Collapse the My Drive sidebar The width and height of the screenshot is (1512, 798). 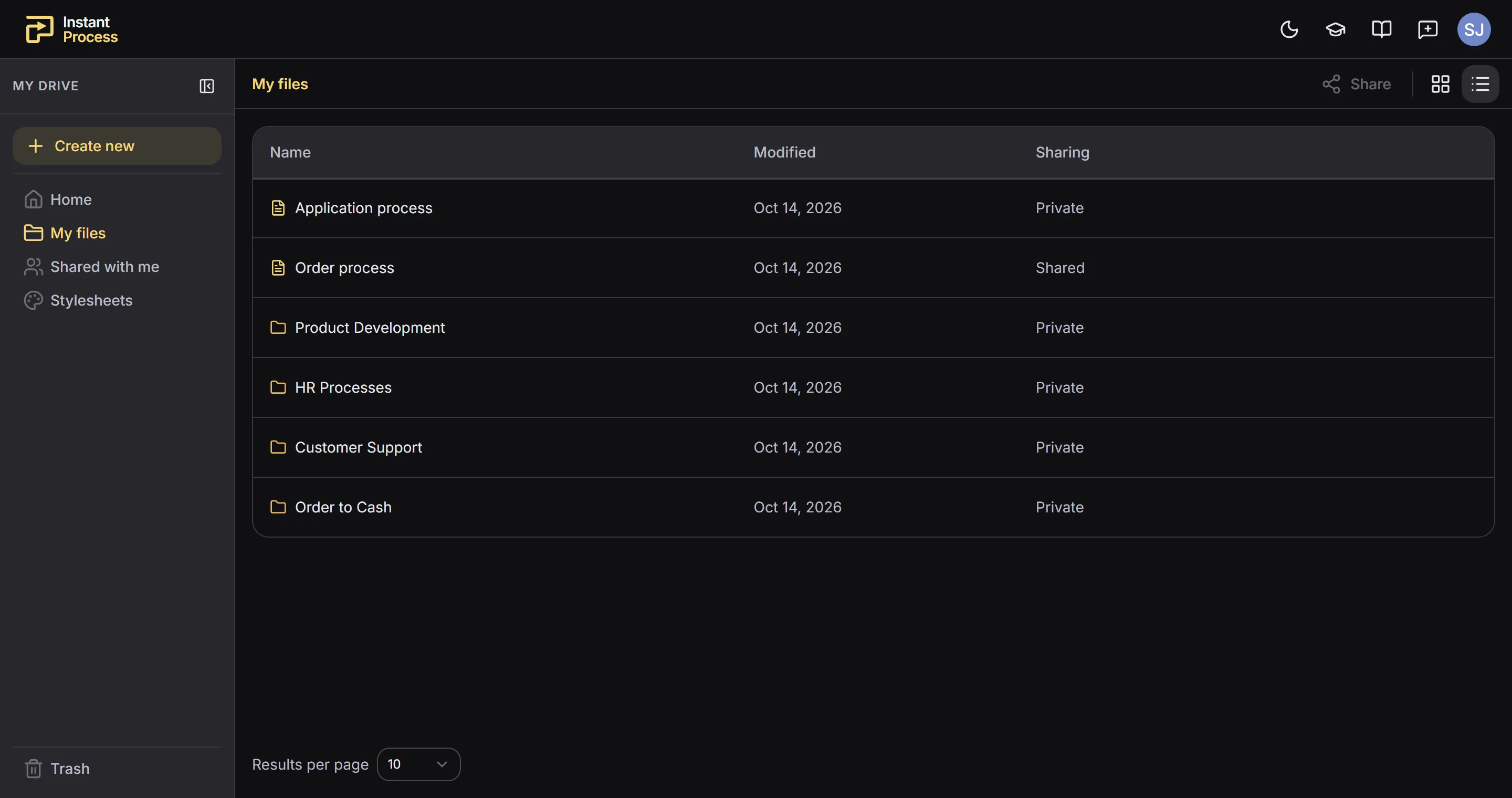[207, 86]
